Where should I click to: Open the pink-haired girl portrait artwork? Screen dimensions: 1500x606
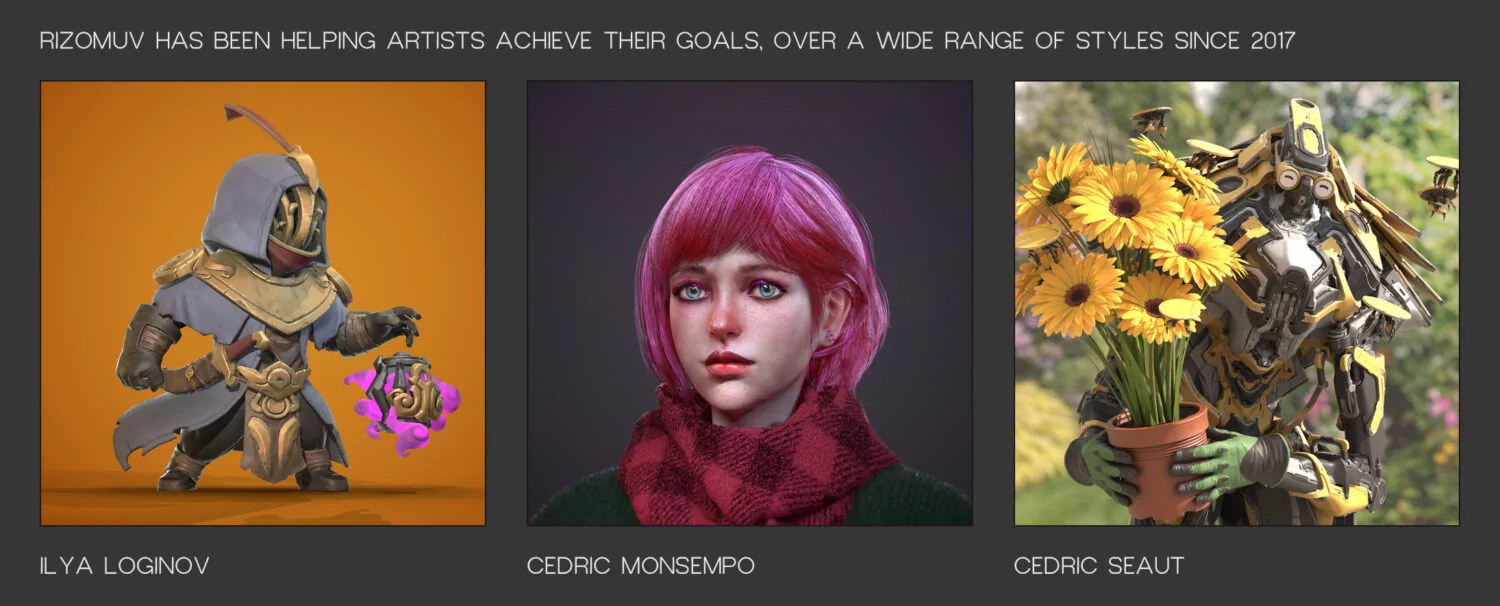click(750, 303)
